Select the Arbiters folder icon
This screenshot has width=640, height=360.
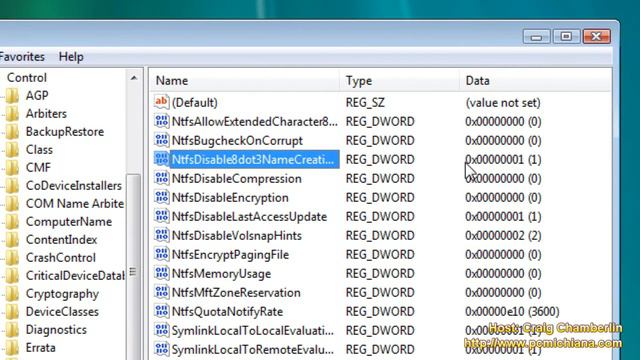pyautogui.click(x=12, y=114)
